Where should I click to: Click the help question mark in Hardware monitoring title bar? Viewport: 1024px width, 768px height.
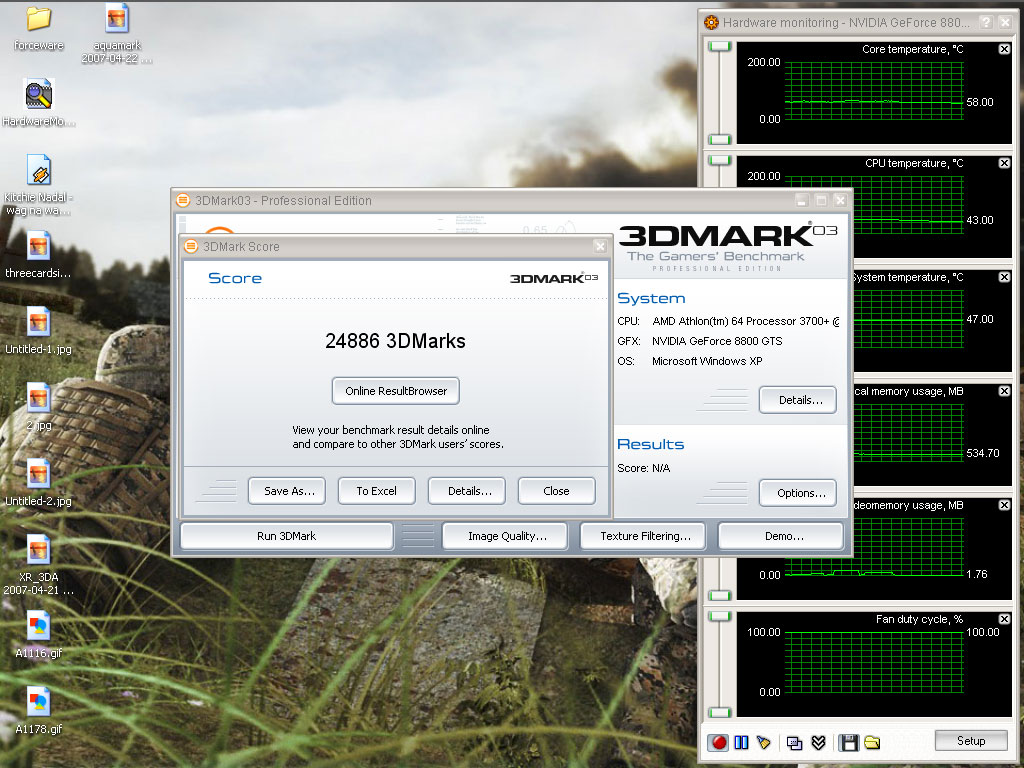pos(986,22)
